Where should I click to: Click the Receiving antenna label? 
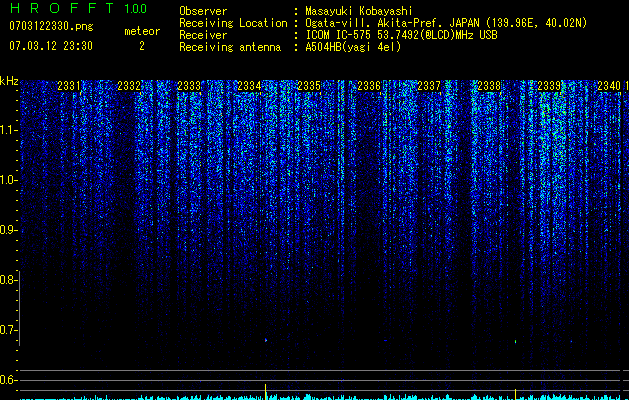pos(230,47)
